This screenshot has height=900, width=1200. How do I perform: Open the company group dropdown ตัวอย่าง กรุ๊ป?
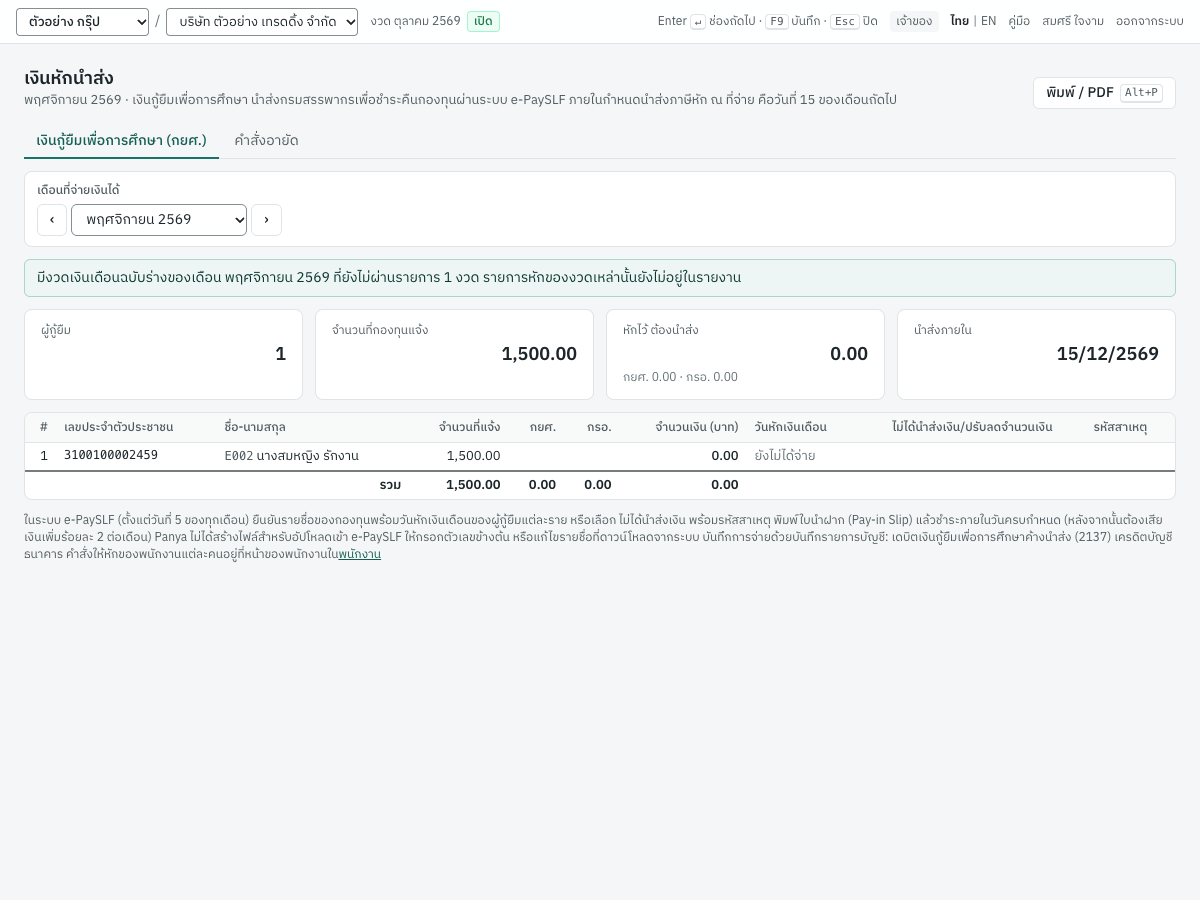click(82, 22)
